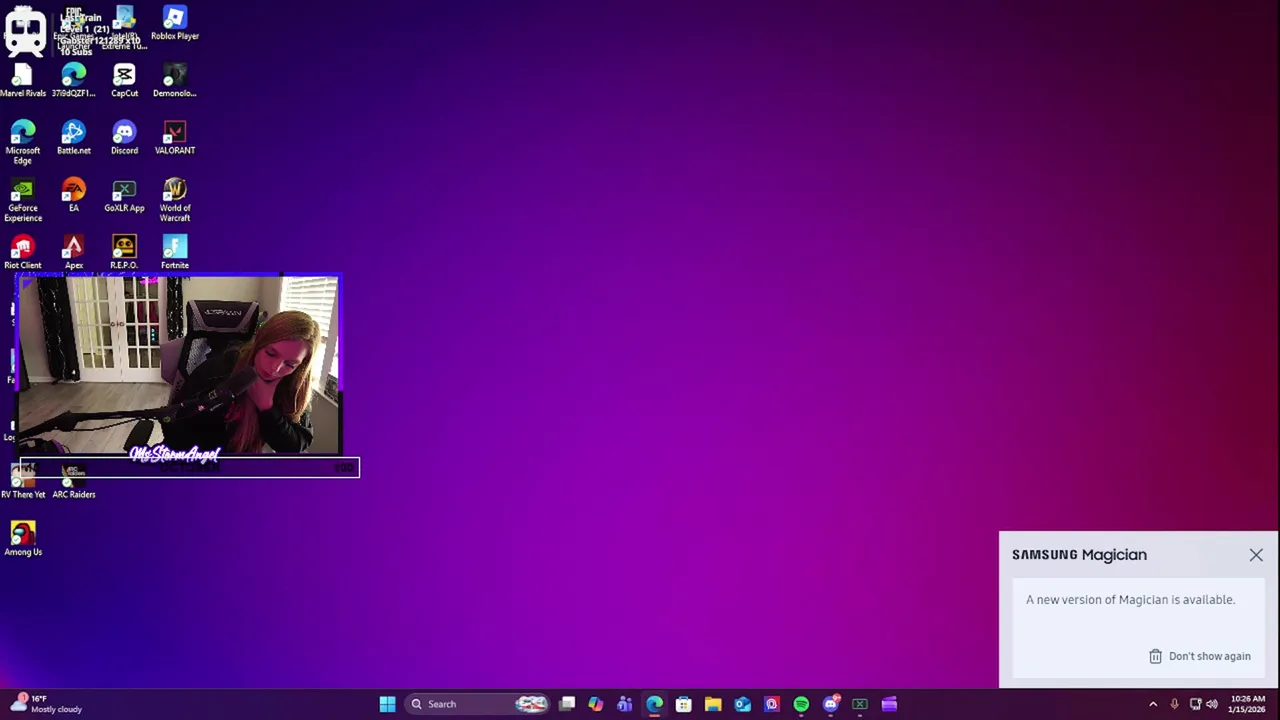This screenshot has height=720, width=1280.
Task: Open the ARC Raiders desktop shortcut
Action: [x=74, y=483]
